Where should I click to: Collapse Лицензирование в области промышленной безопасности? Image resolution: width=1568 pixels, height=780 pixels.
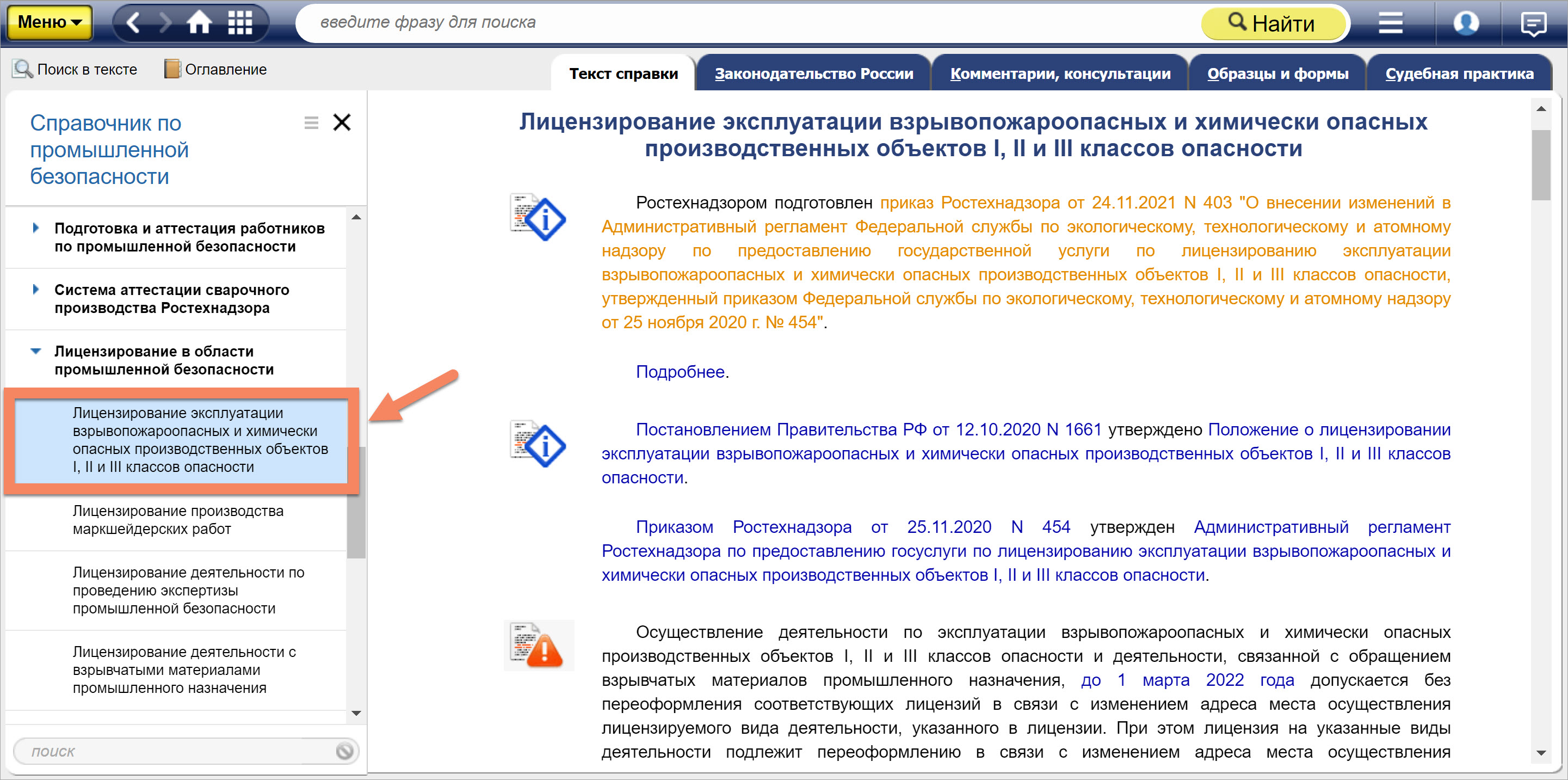click(x=35, y=351)
